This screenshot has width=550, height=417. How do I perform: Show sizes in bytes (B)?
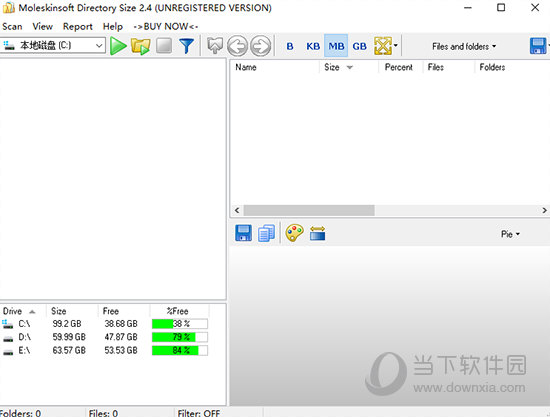click(290, 46)
